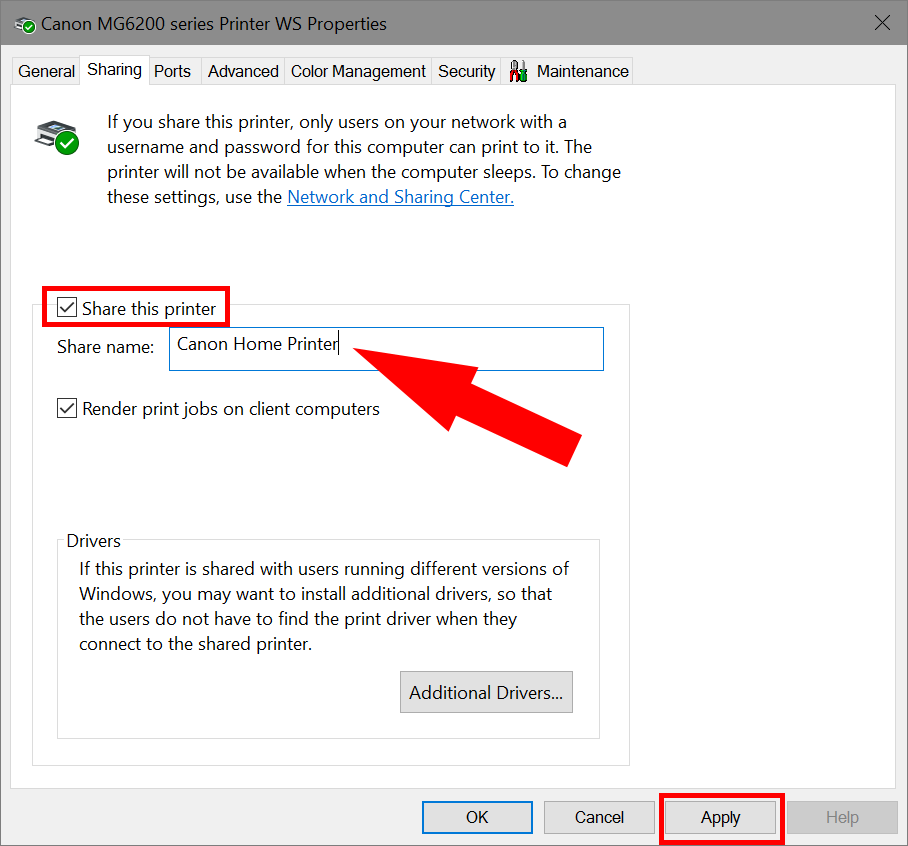The image size is (908, 846).
Task: Click the Cancel button
Action: pos(599,817)
